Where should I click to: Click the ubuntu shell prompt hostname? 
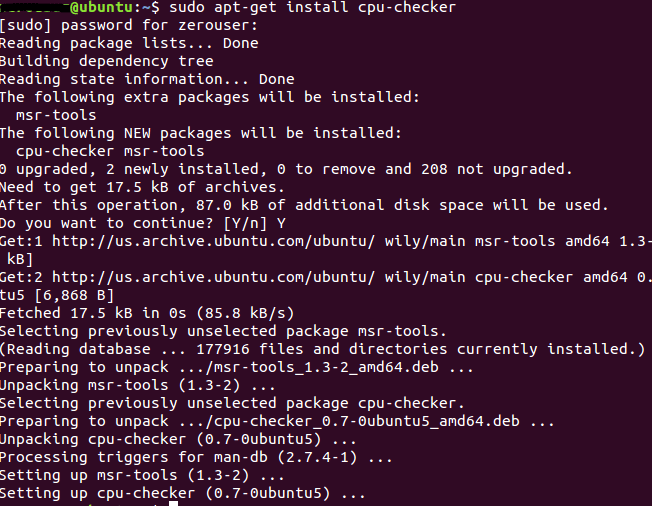click(x=100, y=7)
